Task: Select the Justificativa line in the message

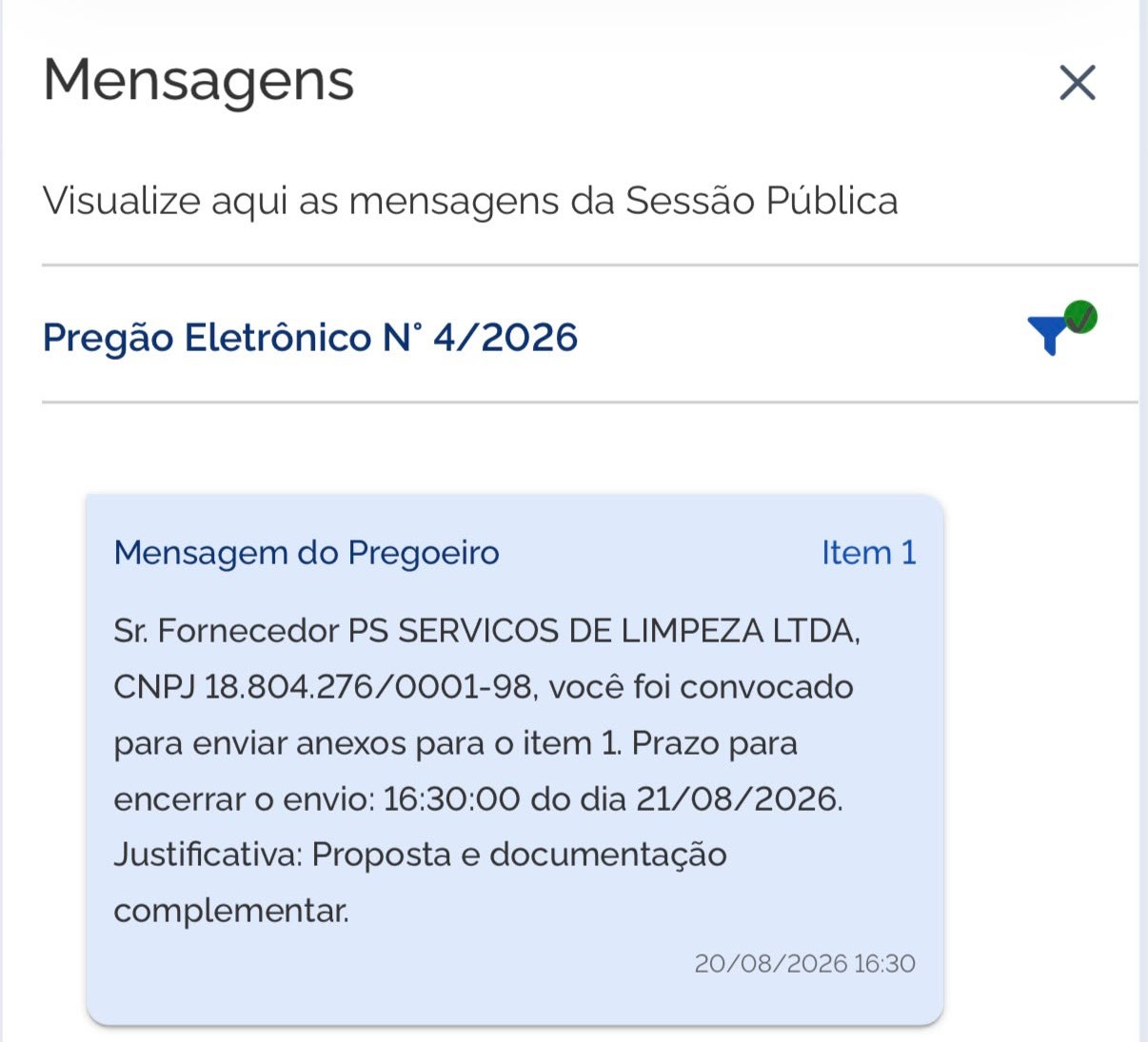Action: (420, 855)
